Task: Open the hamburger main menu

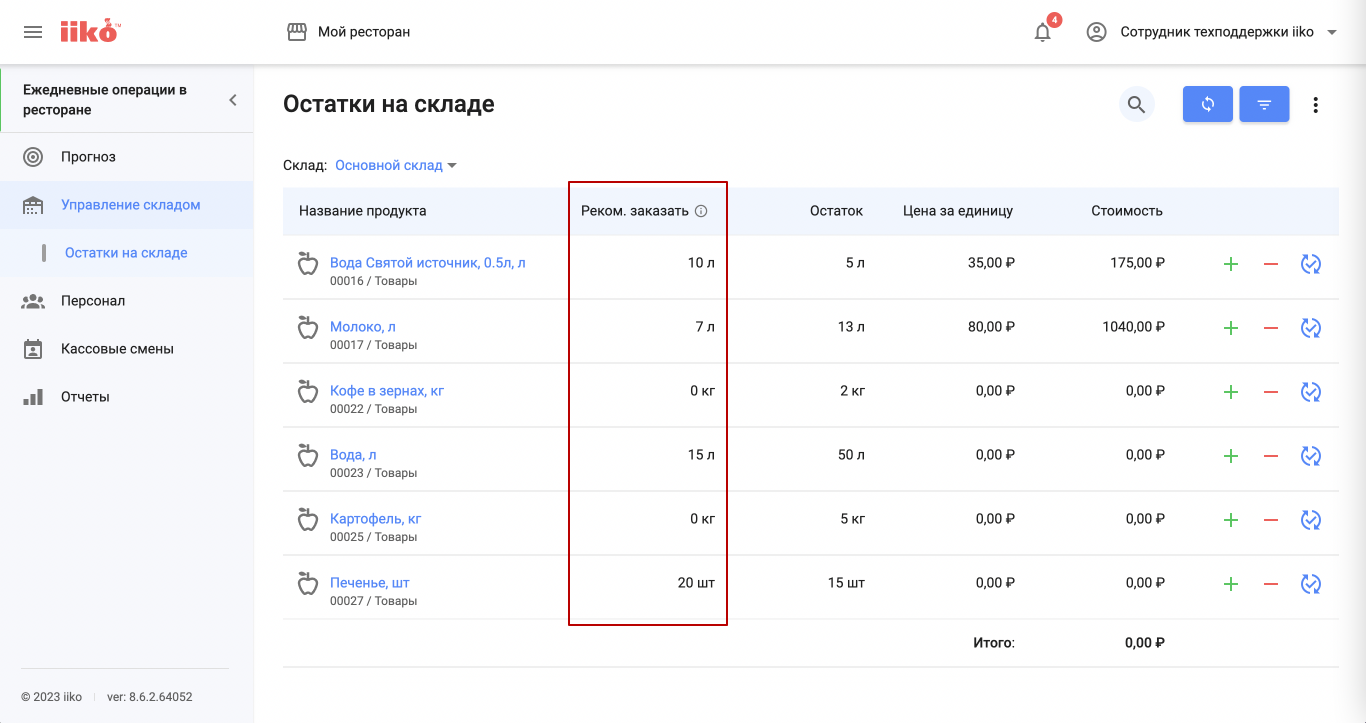Action: pyautogui.click(x=33, y=32)
